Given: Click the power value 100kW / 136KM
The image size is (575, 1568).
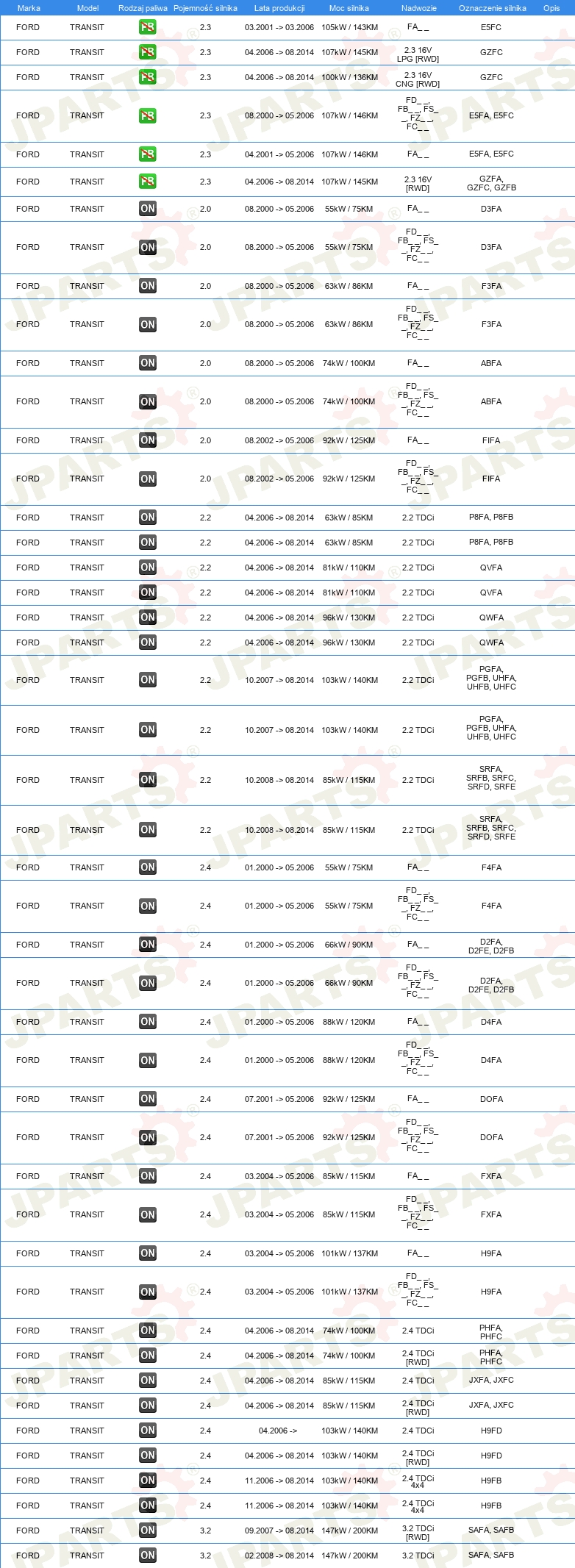Looking at the screenshot, I should point(350,77).
